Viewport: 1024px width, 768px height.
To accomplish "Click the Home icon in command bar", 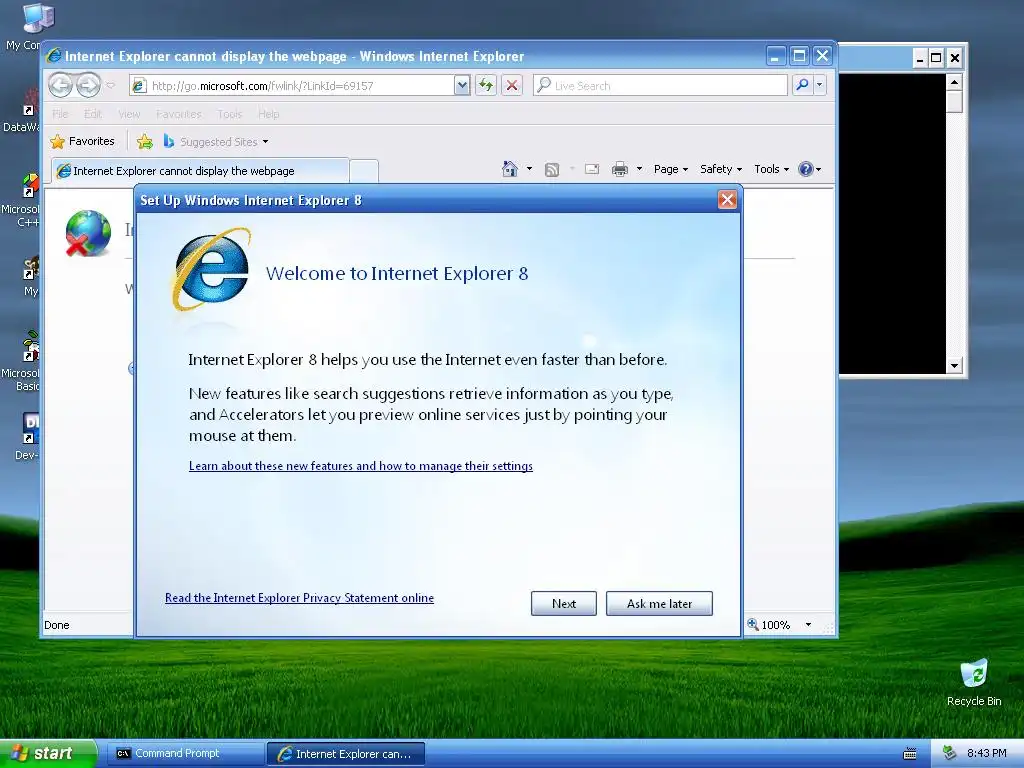I will [x=510, y=169].
